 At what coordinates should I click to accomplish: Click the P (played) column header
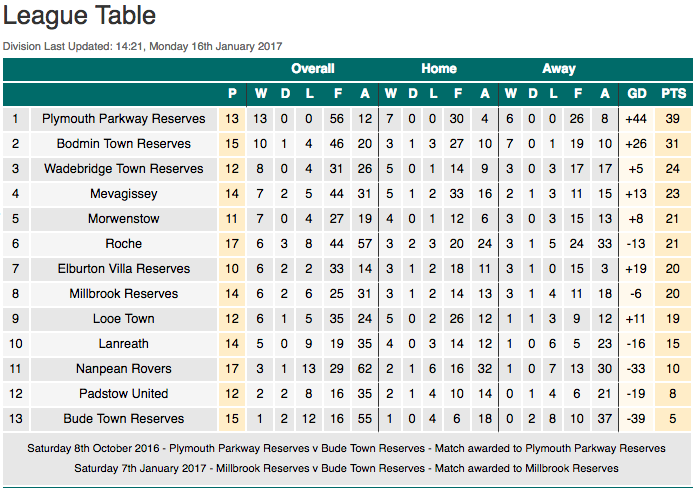(232, 93)
